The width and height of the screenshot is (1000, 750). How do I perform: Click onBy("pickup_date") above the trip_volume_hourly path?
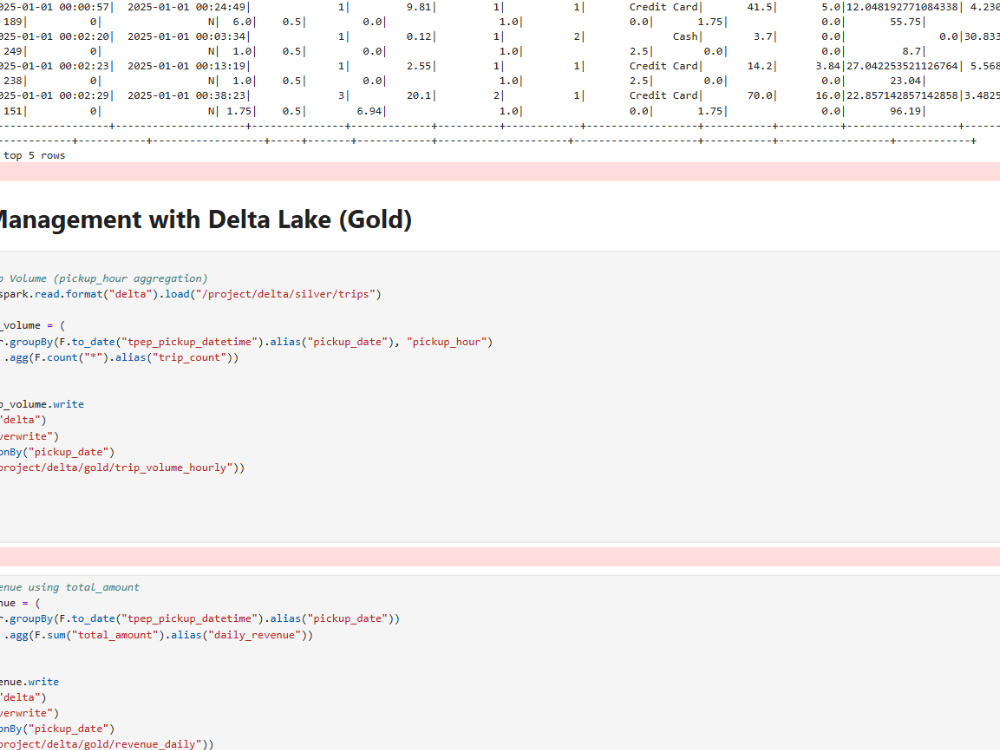(57, 452)
